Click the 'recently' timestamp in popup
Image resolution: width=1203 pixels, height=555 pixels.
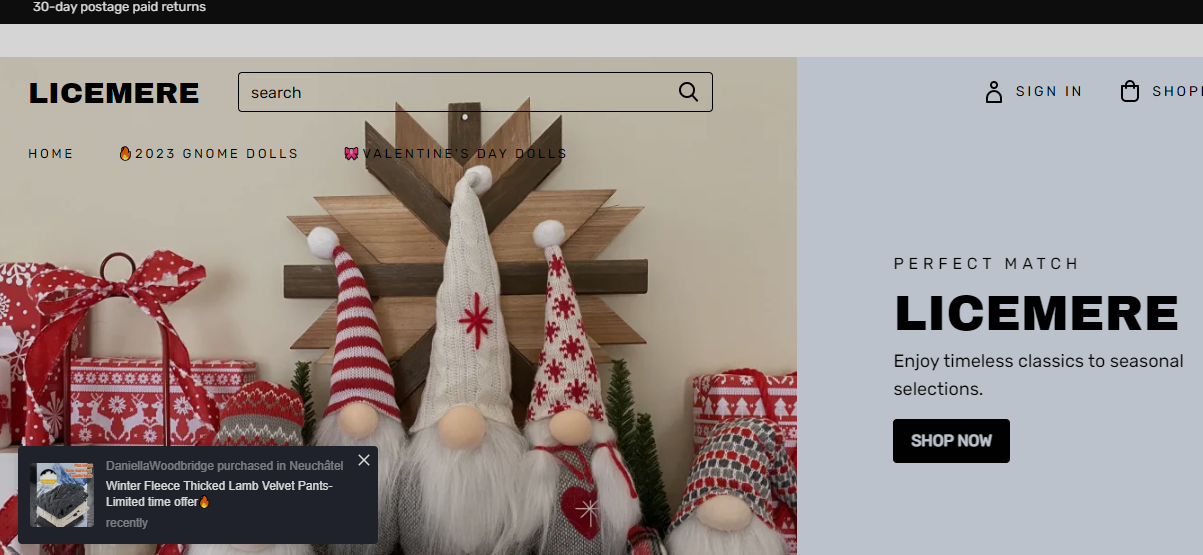(x=127, y=523)
